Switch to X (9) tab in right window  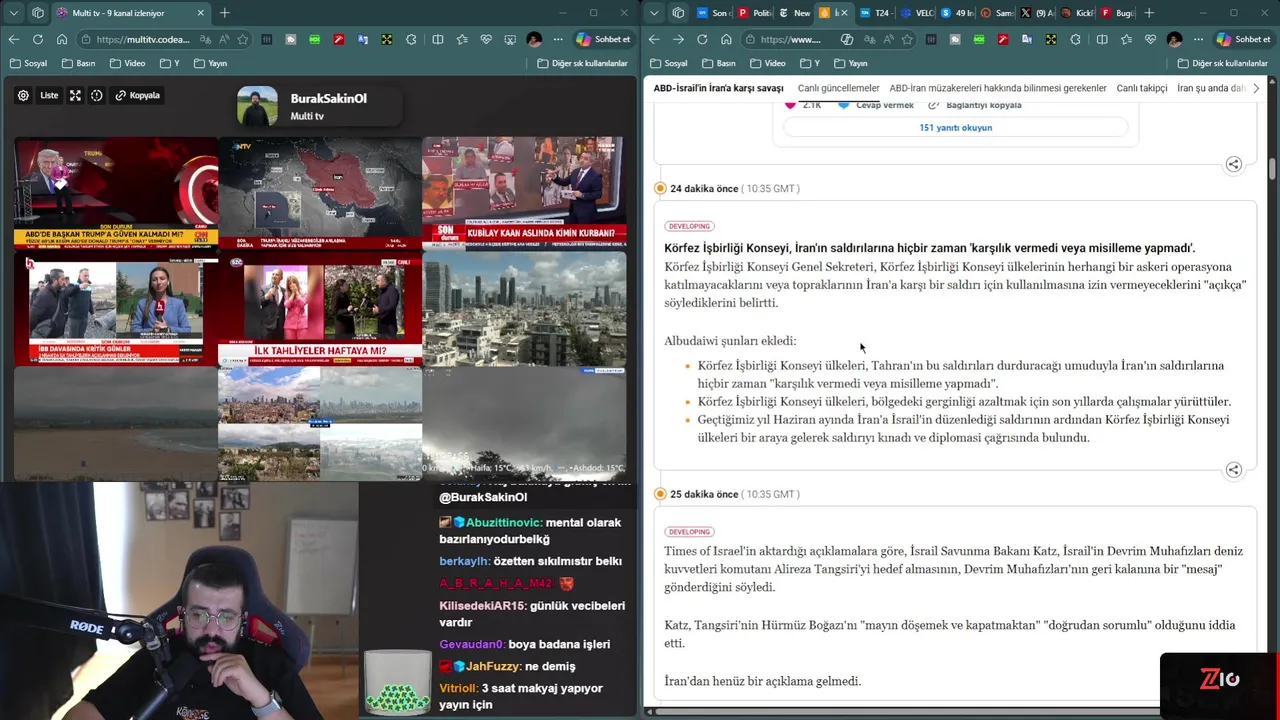tap(1036, 13)
